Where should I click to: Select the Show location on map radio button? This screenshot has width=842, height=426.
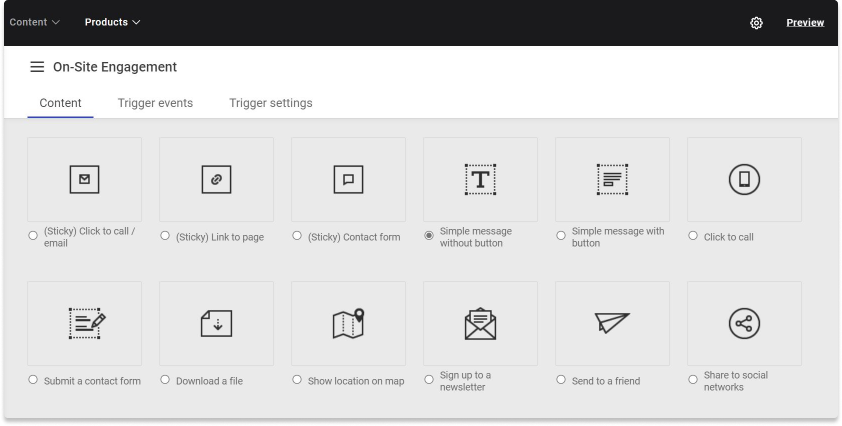[297, 379]
